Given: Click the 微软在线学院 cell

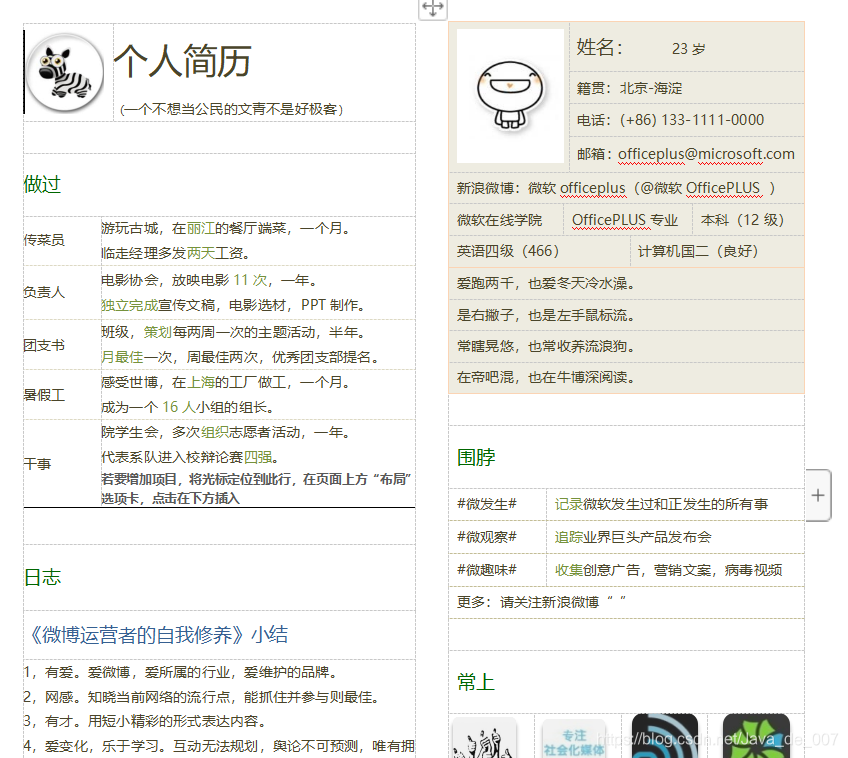Looking at the screenshot, I should pos(499,220).
